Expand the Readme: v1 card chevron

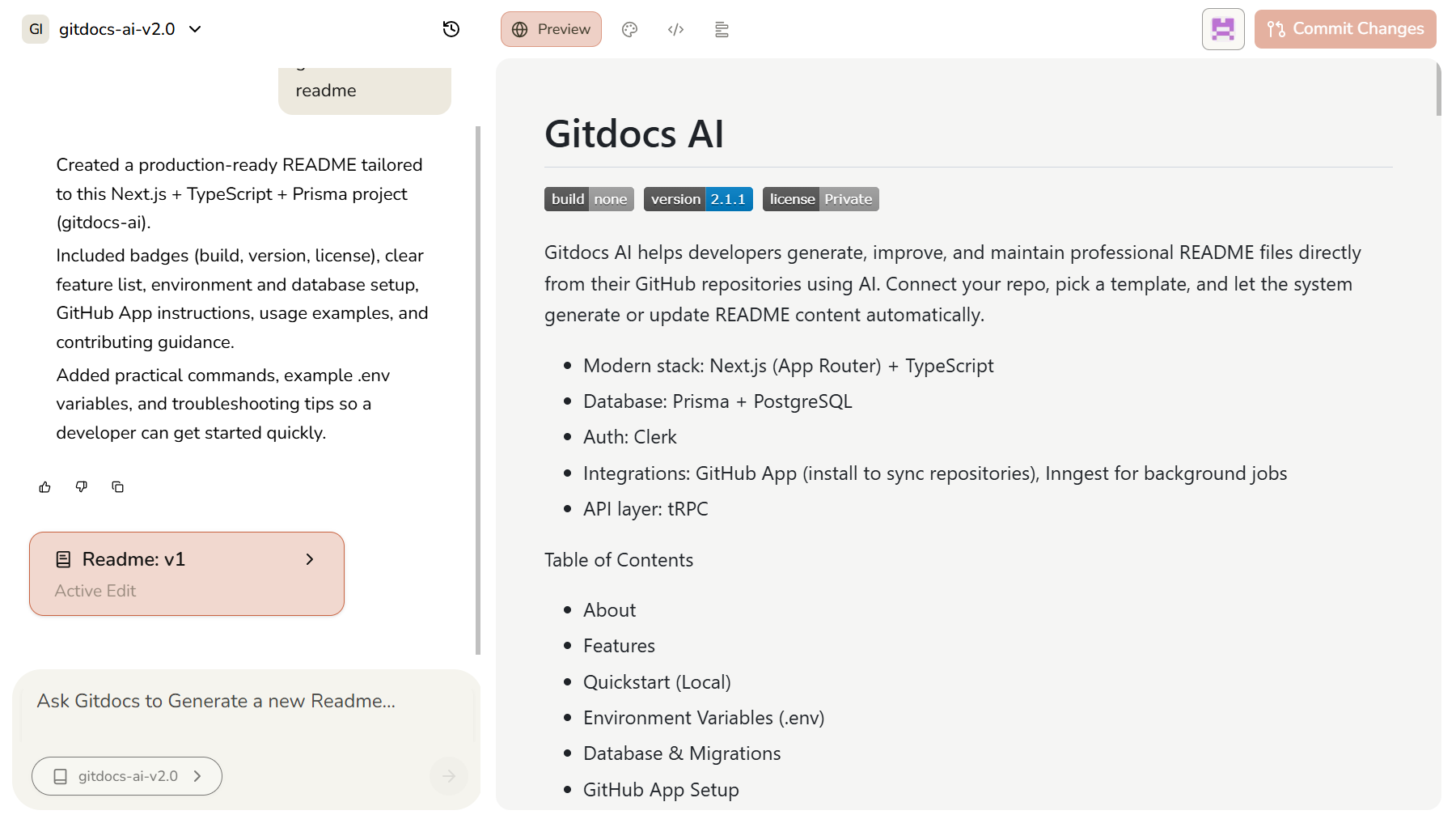(x=309, y=559)
